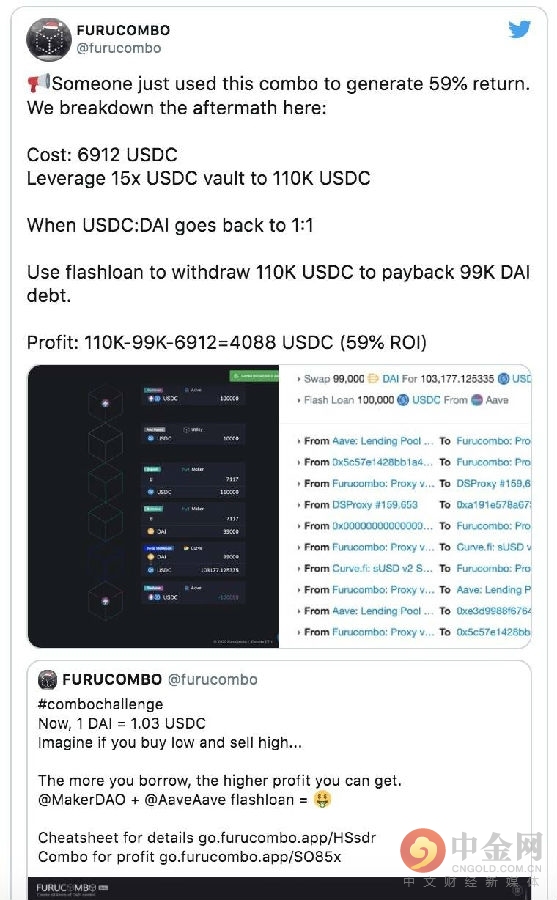Screen dimensions: 557x900
Task: Click the @furucombo handle at top
Action: point(119,48)
